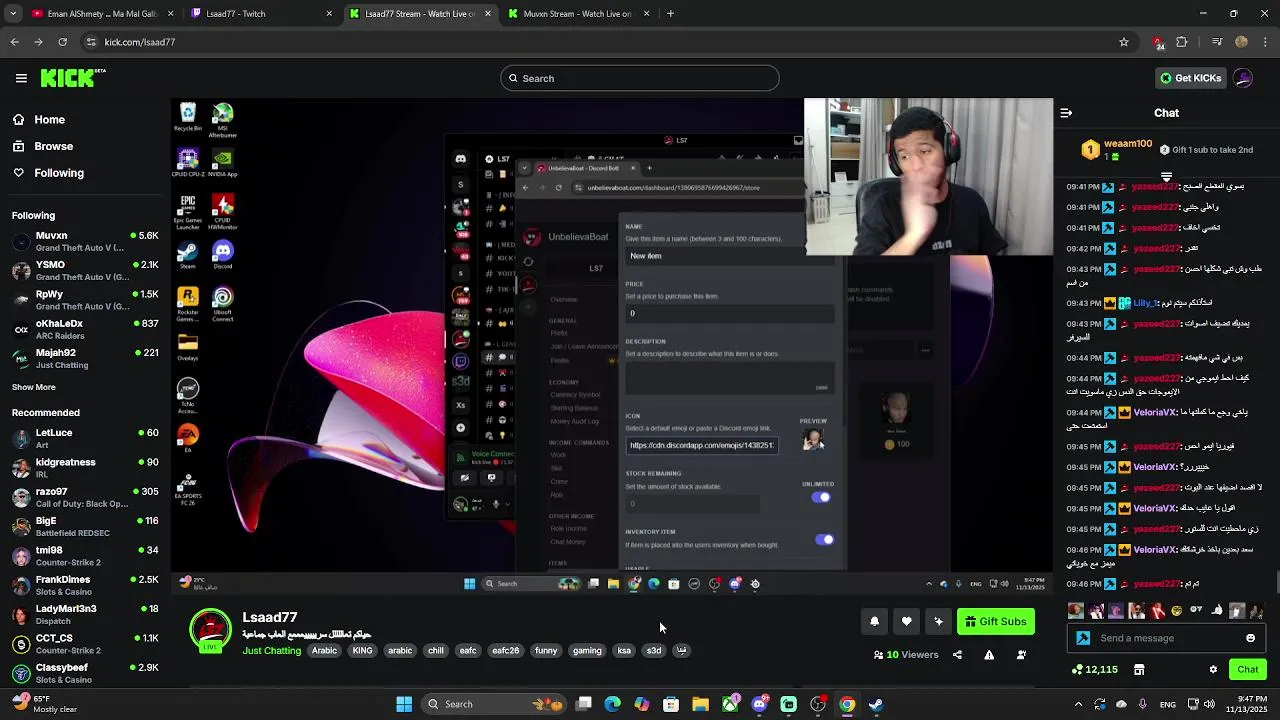This screenshot has width=1280, height=720.
Task: Collapse the chat panel arrow icon
Action: click(1066, 113)
